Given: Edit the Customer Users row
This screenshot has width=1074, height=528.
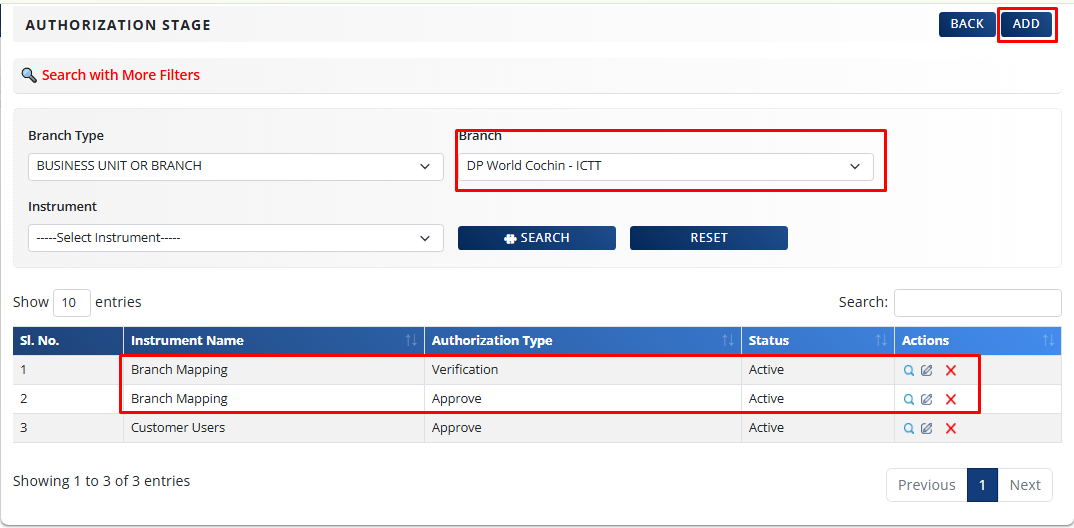Looking at the screenshot, I should 927,428.
